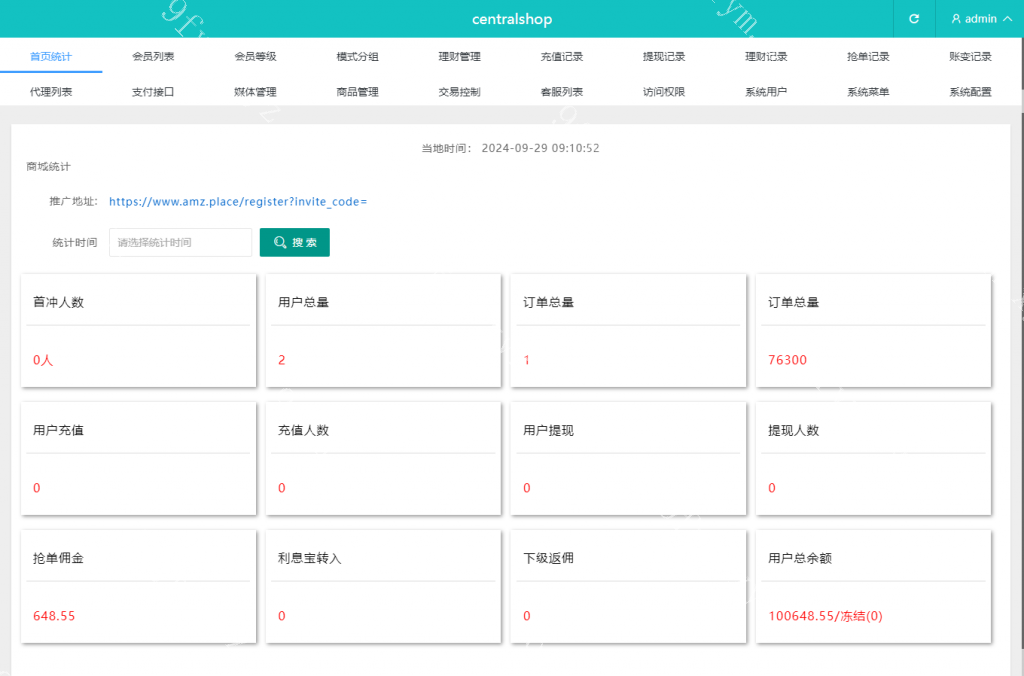Open the 商品管理 menu item
1024x676 pixels.
pyautogui.click(x=357, y=92)
